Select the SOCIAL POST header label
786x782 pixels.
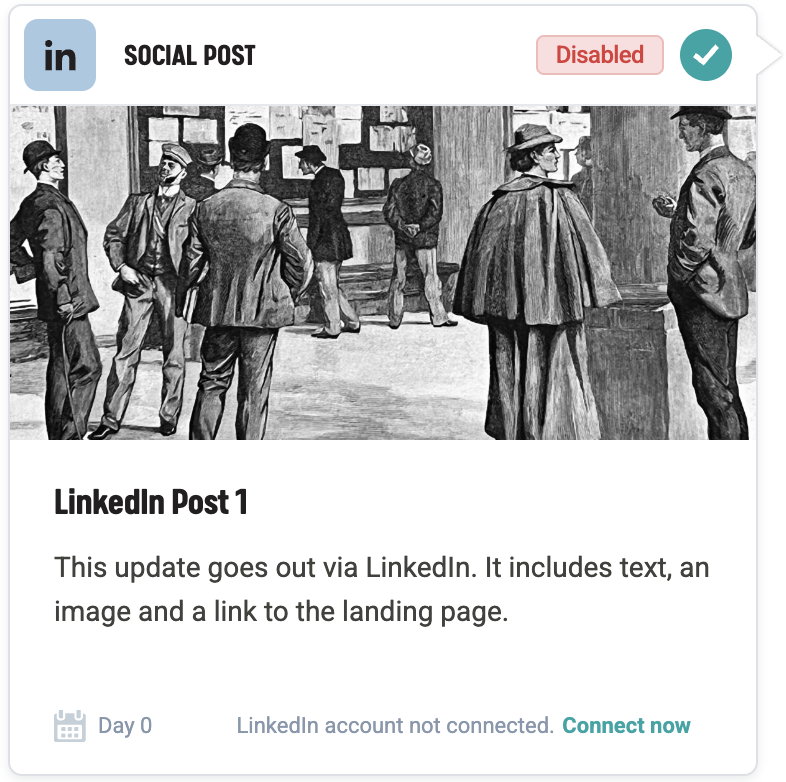[189, 55]
